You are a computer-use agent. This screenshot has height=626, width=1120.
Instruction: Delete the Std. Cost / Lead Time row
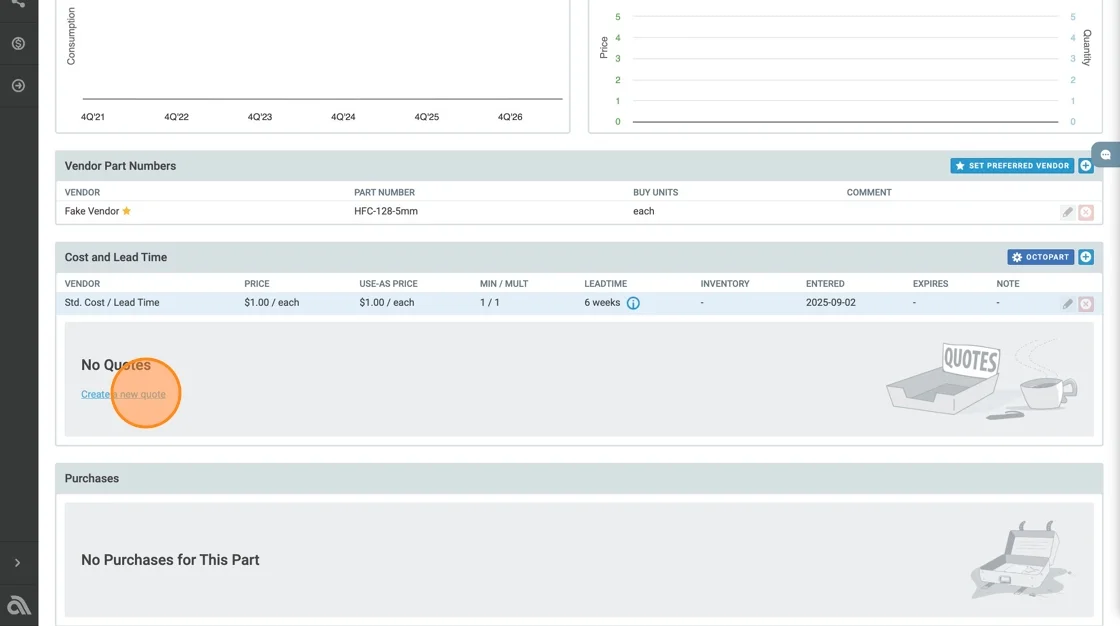point(1086,303)
